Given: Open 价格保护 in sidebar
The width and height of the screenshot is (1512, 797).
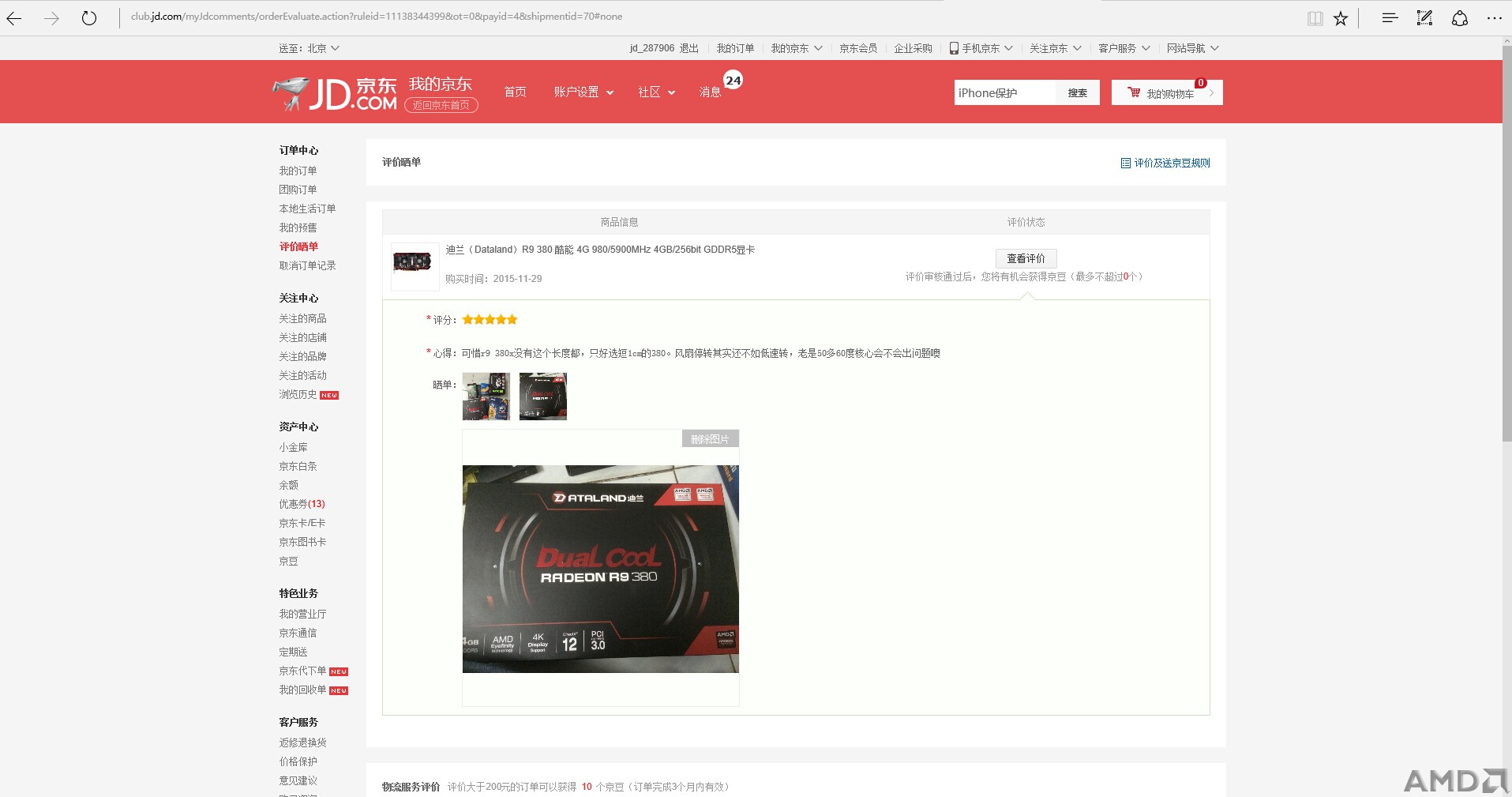Looking at the screenshot, I should click(x=298, y=761).
